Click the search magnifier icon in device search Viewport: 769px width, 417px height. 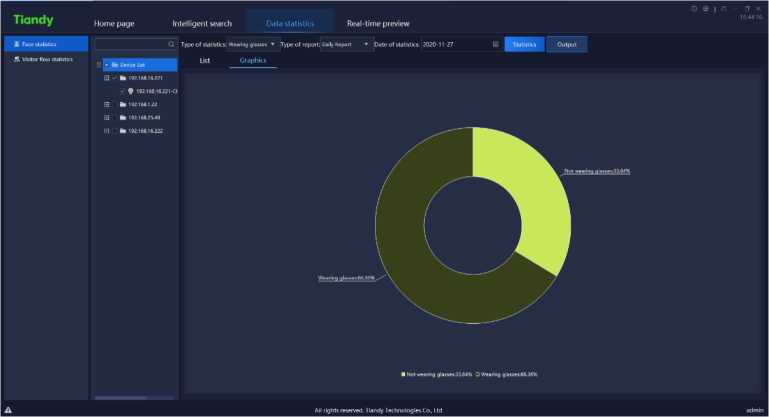[171, 45]
